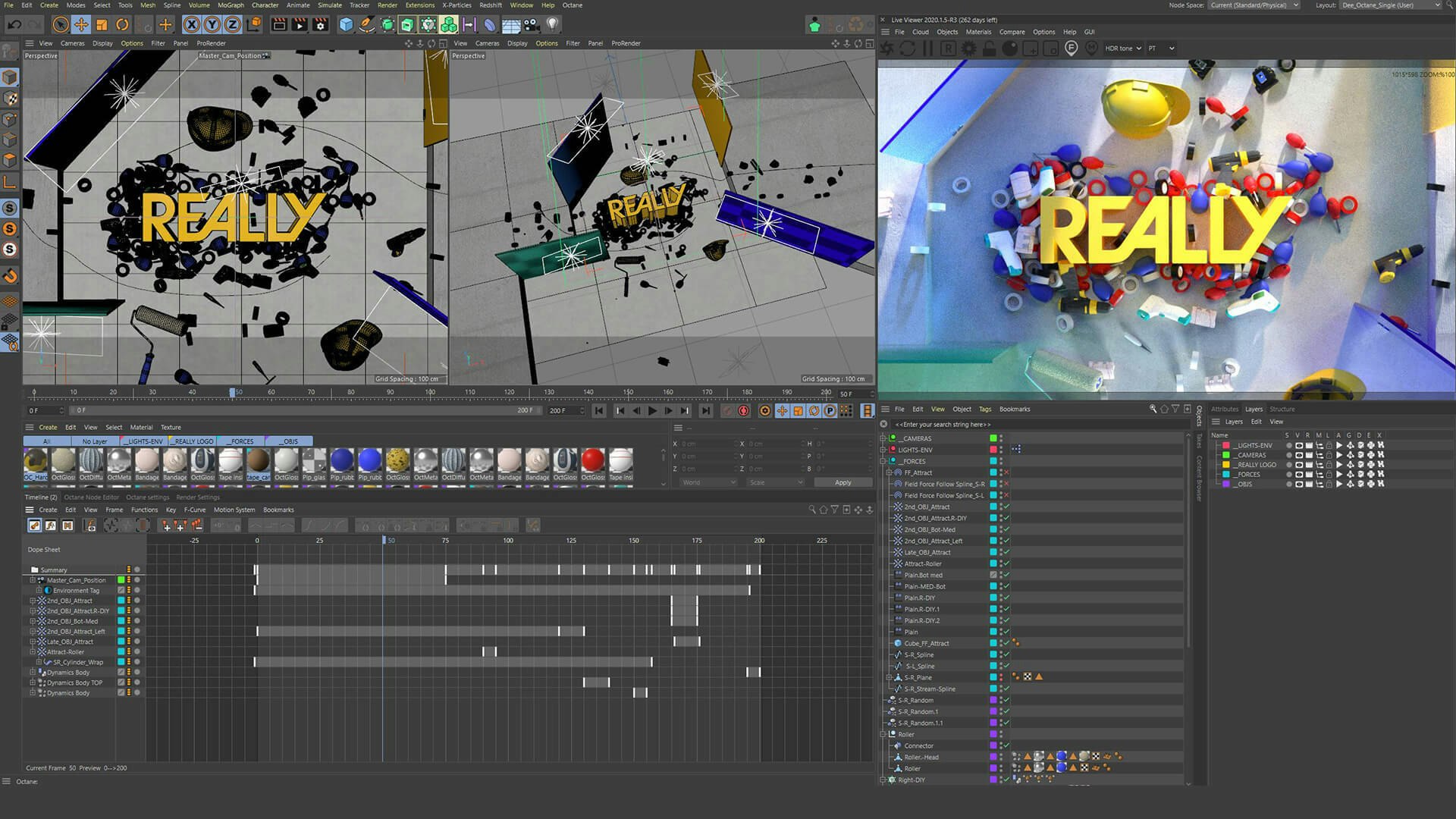Open the MoGraph menu
The height and width of the screenshot is (819, 1456).
[x=231, y=5]
